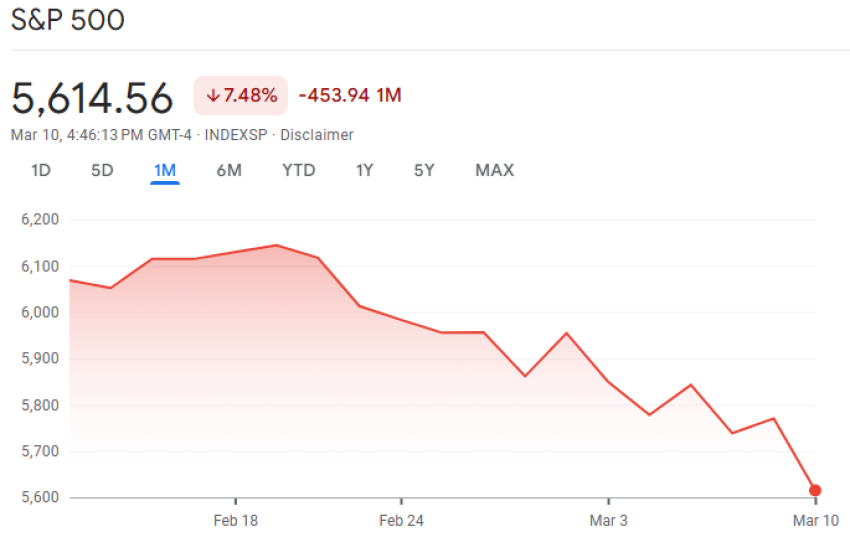Click the Feb 24 date axis label
The image size is (850, 537).
point(401,520)
